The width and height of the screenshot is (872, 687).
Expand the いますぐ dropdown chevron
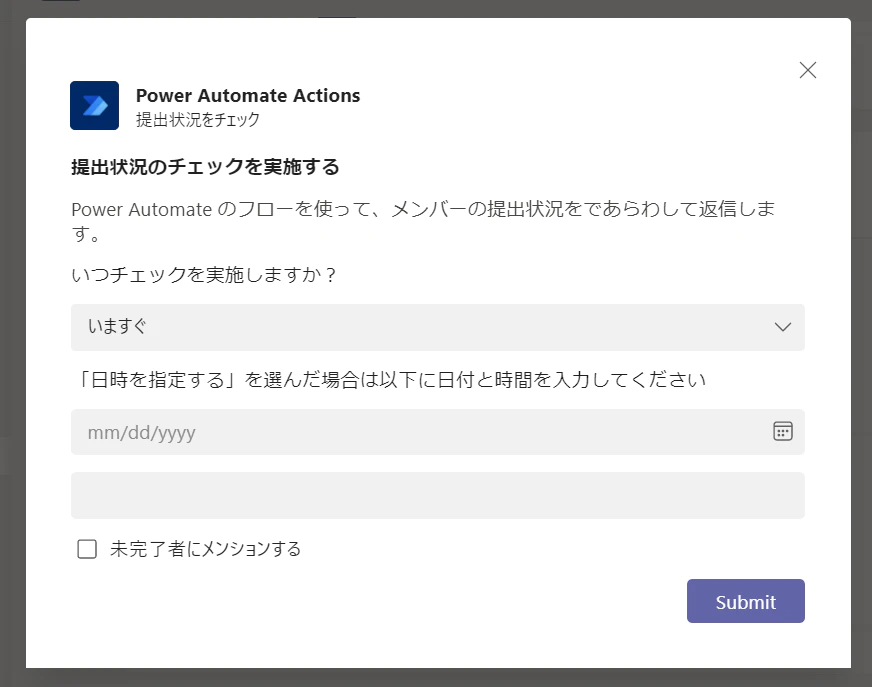click(782, 327)
